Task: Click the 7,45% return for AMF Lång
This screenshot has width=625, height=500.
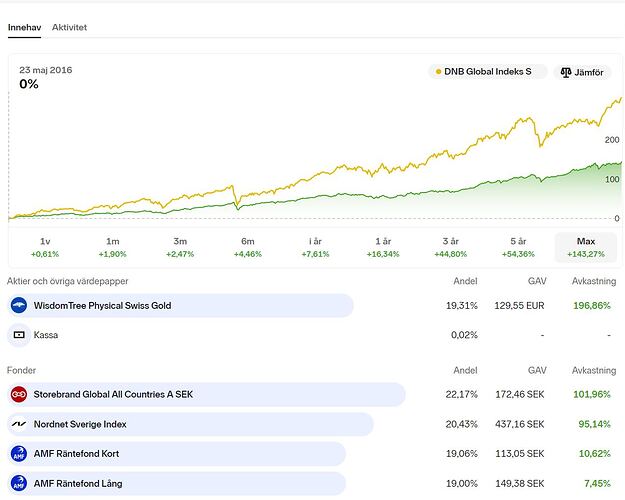Action: click(597, 484)
